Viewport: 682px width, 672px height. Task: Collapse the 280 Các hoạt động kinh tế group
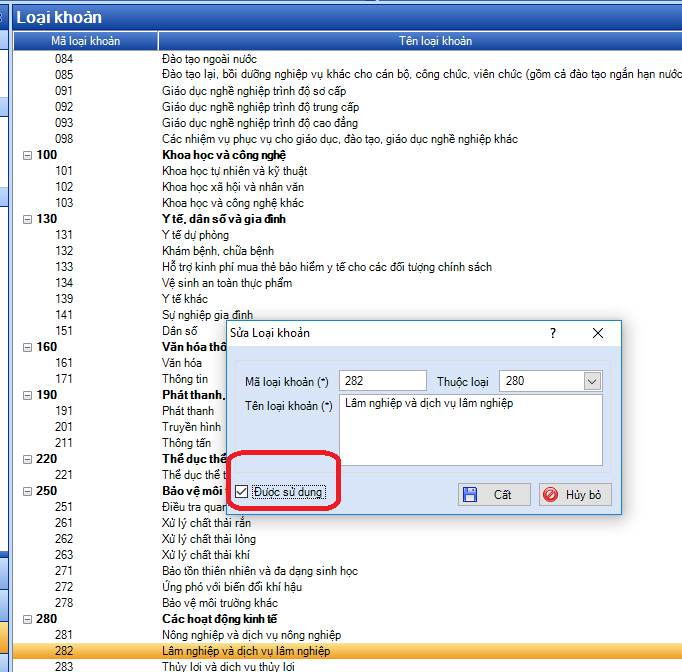(27, 619)
